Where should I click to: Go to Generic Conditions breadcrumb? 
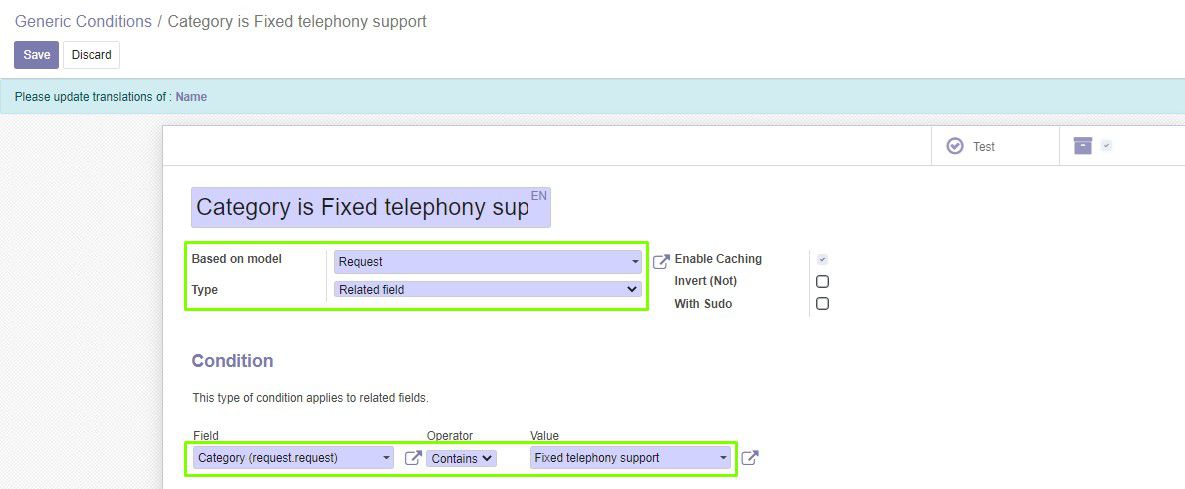83,21
